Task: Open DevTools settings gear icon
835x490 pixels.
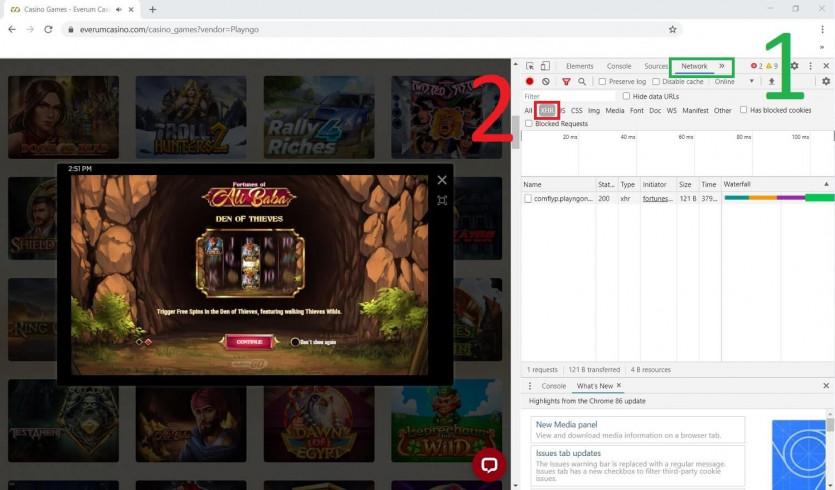Action: pyautogui.click(x=794, y=66)
